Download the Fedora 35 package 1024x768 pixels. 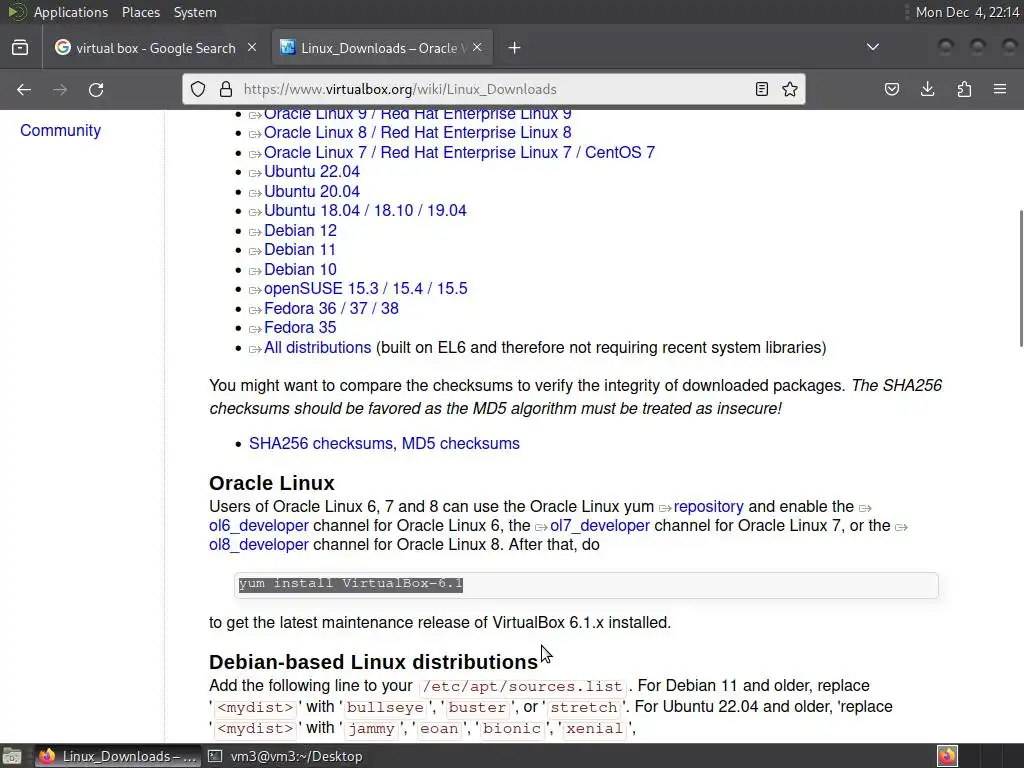[x=300, y=328]
